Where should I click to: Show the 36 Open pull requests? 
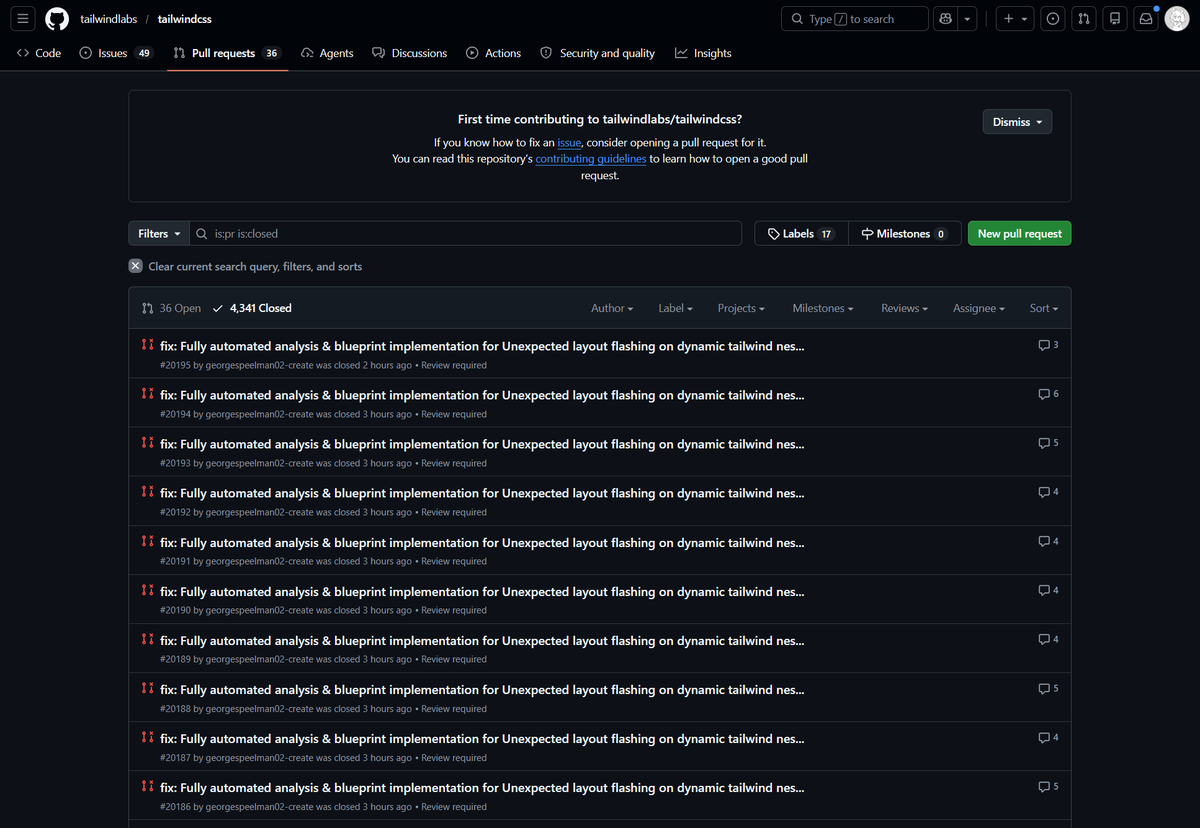(171, 308)
